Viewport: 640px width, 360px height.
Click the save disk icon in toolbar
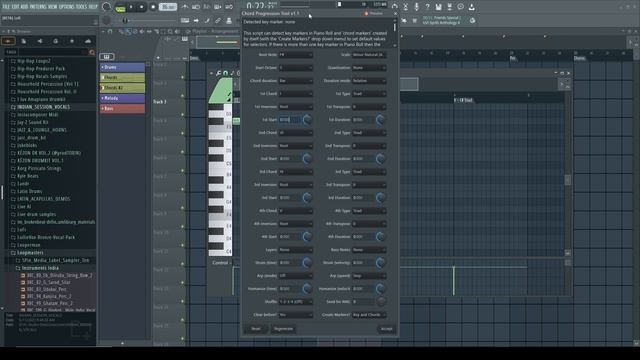coord(438,7)
